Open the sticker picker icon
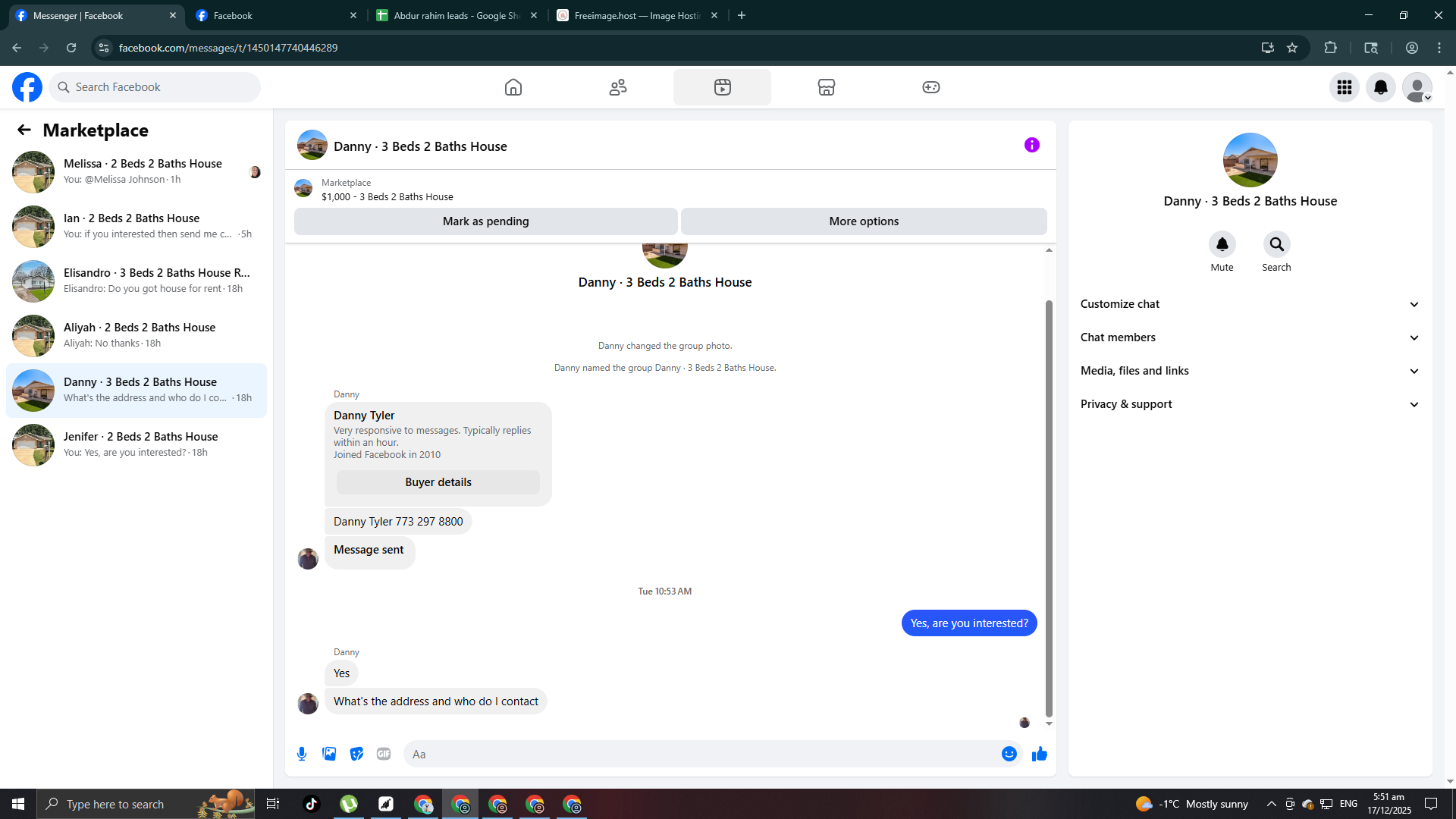This screenshot has width=1456, height=819. [356, 754]
